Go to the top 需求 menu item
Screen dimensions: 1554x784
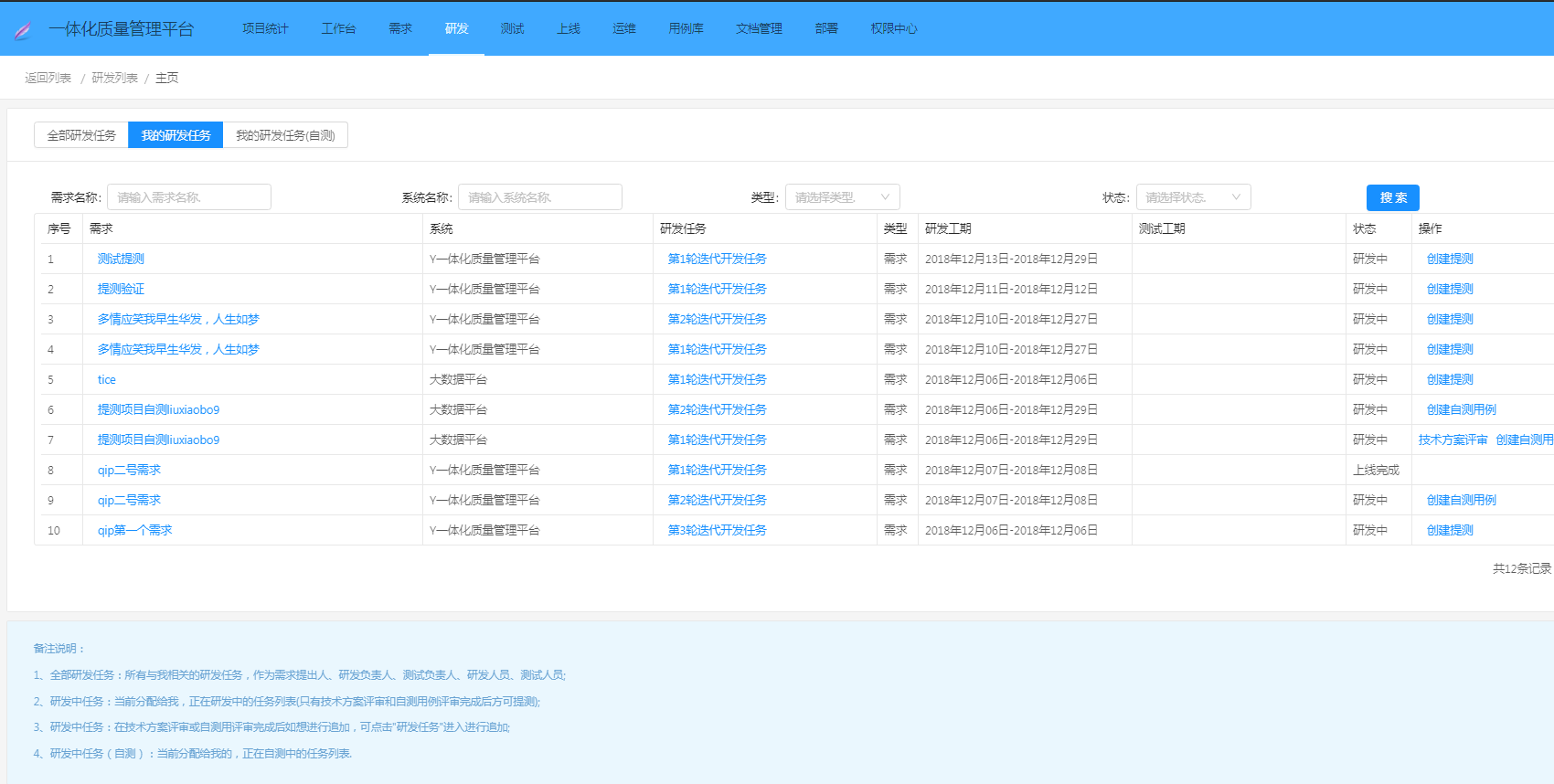click(x=400, y=28)
